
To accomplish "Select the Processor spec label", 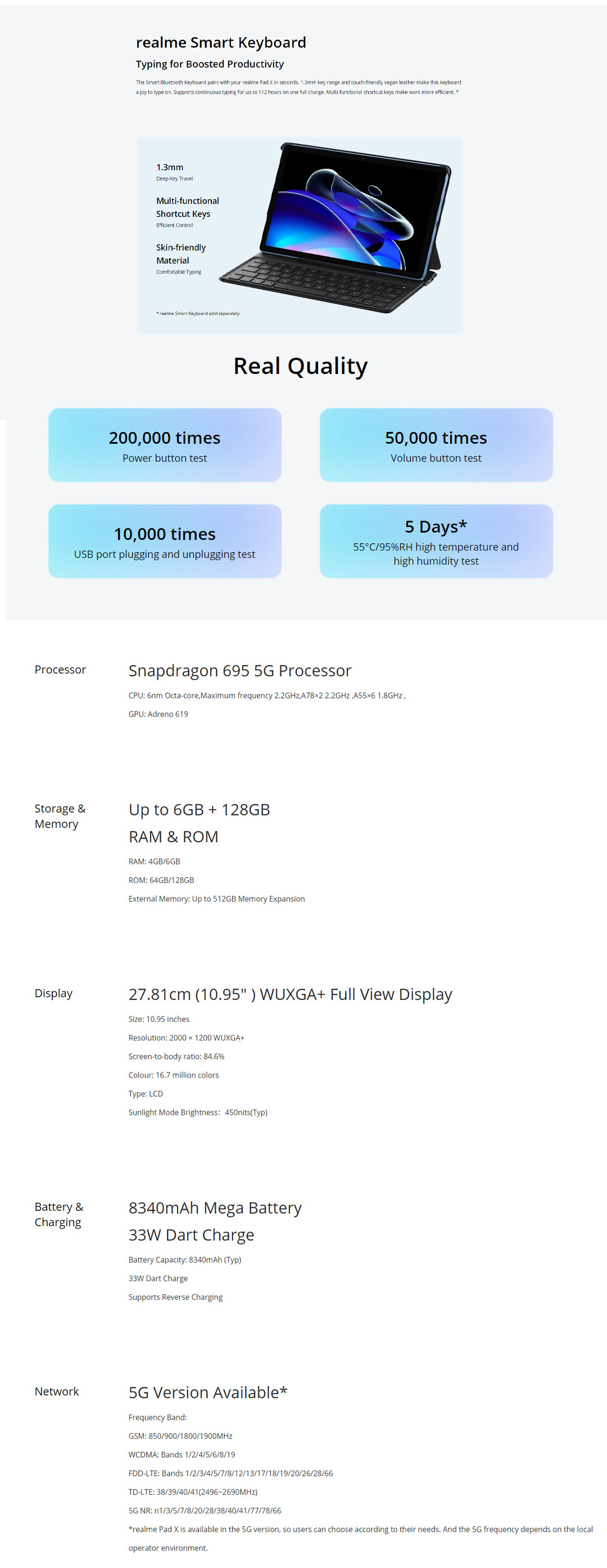I will (x=60, y=670).
